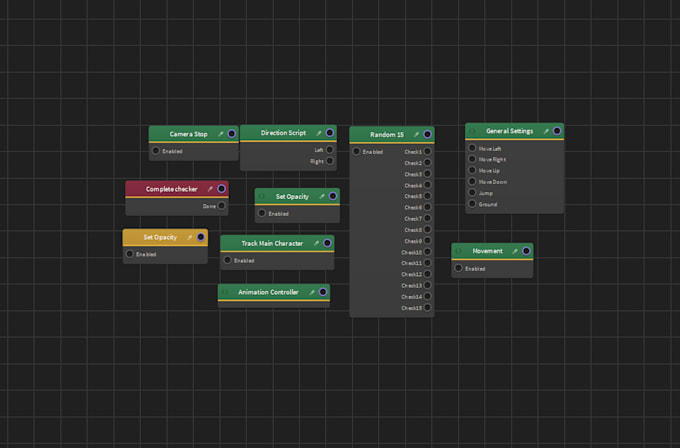The width and height of the screenshot is (680, 448).
Task: Click the Check15 output port on Random 15
Action: tap(427, 308)
